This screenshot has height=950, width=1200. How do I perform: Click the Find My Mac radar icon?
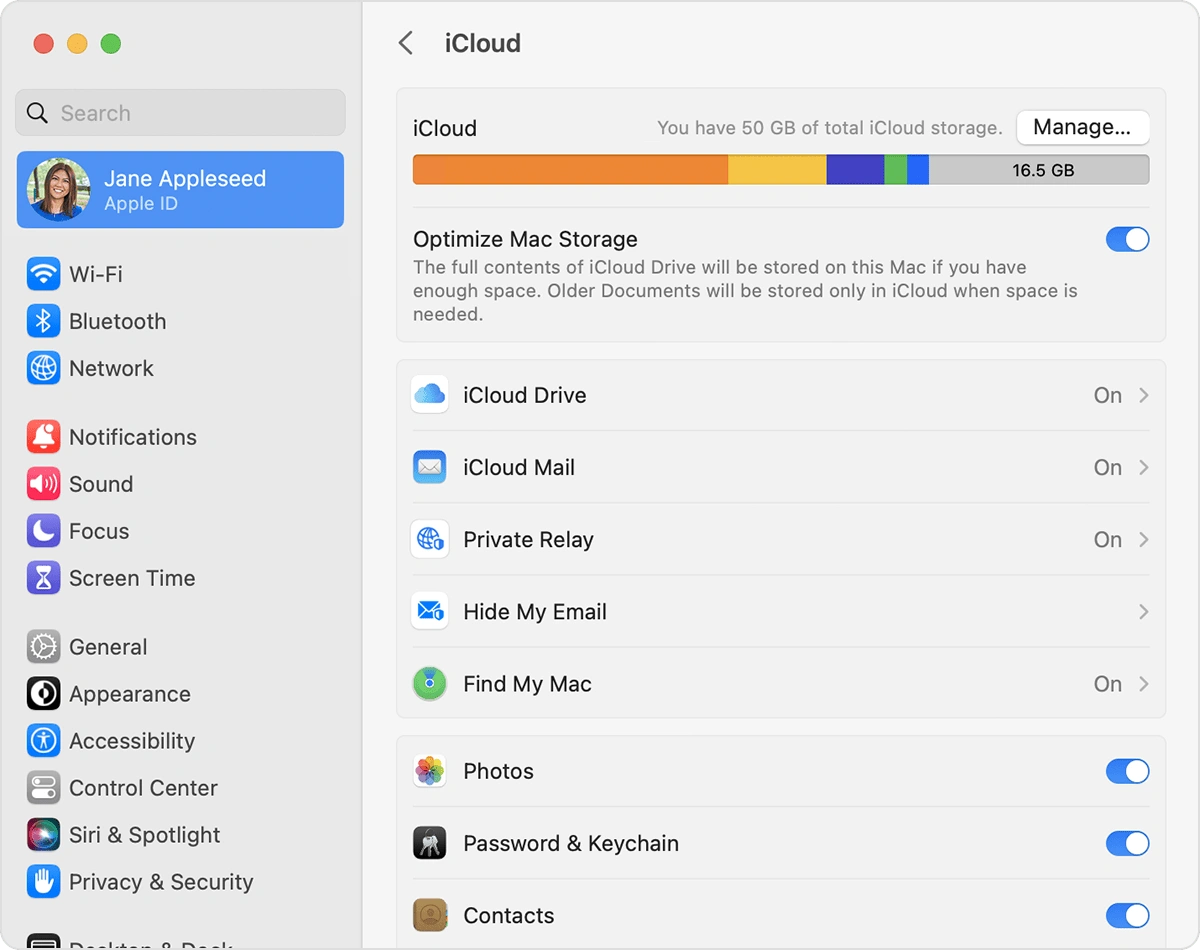[429, 684]
